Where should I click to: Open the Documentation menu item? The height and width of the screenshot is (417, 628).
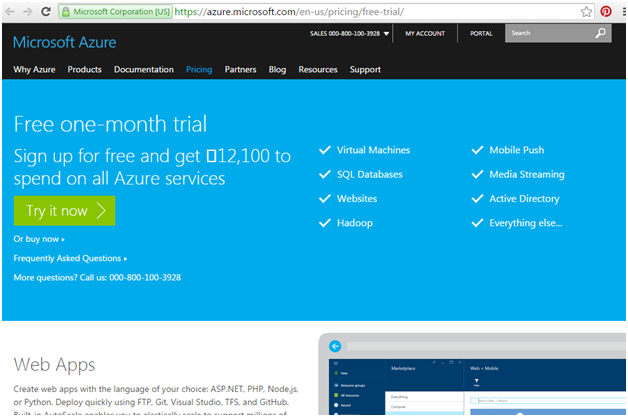(x=144, y=70)
